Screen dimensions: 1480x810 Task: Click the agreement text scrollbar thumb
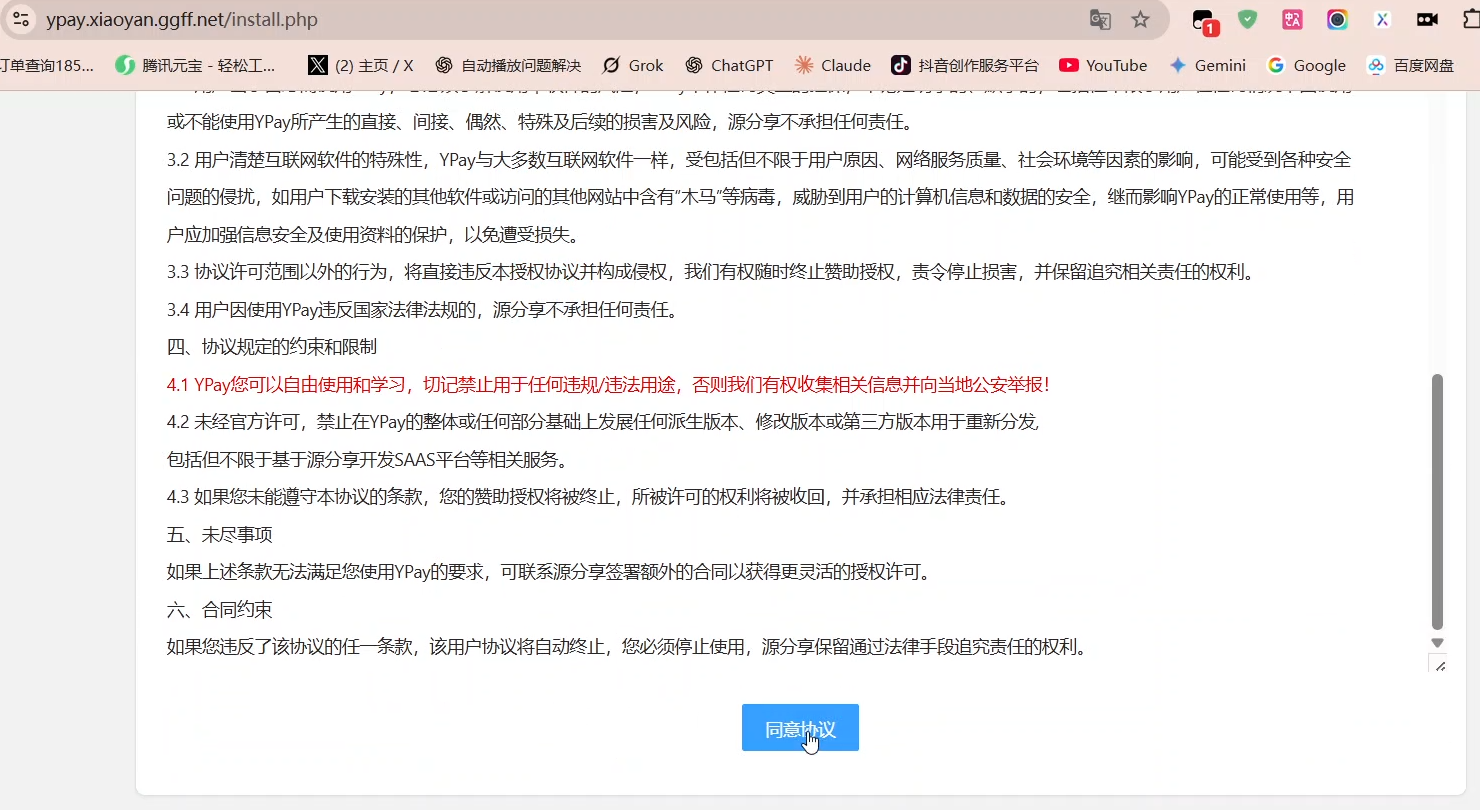tap(1437, 500)
